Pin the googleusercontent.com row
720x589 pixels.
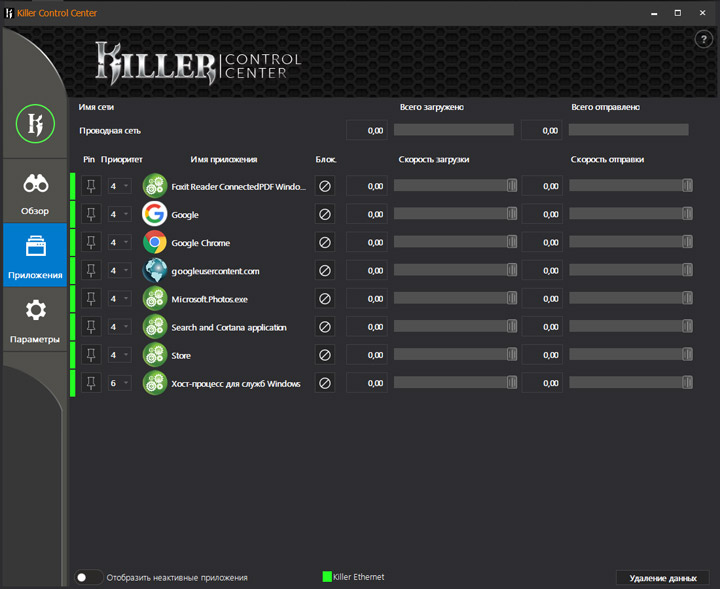click(x=91, y=270)
